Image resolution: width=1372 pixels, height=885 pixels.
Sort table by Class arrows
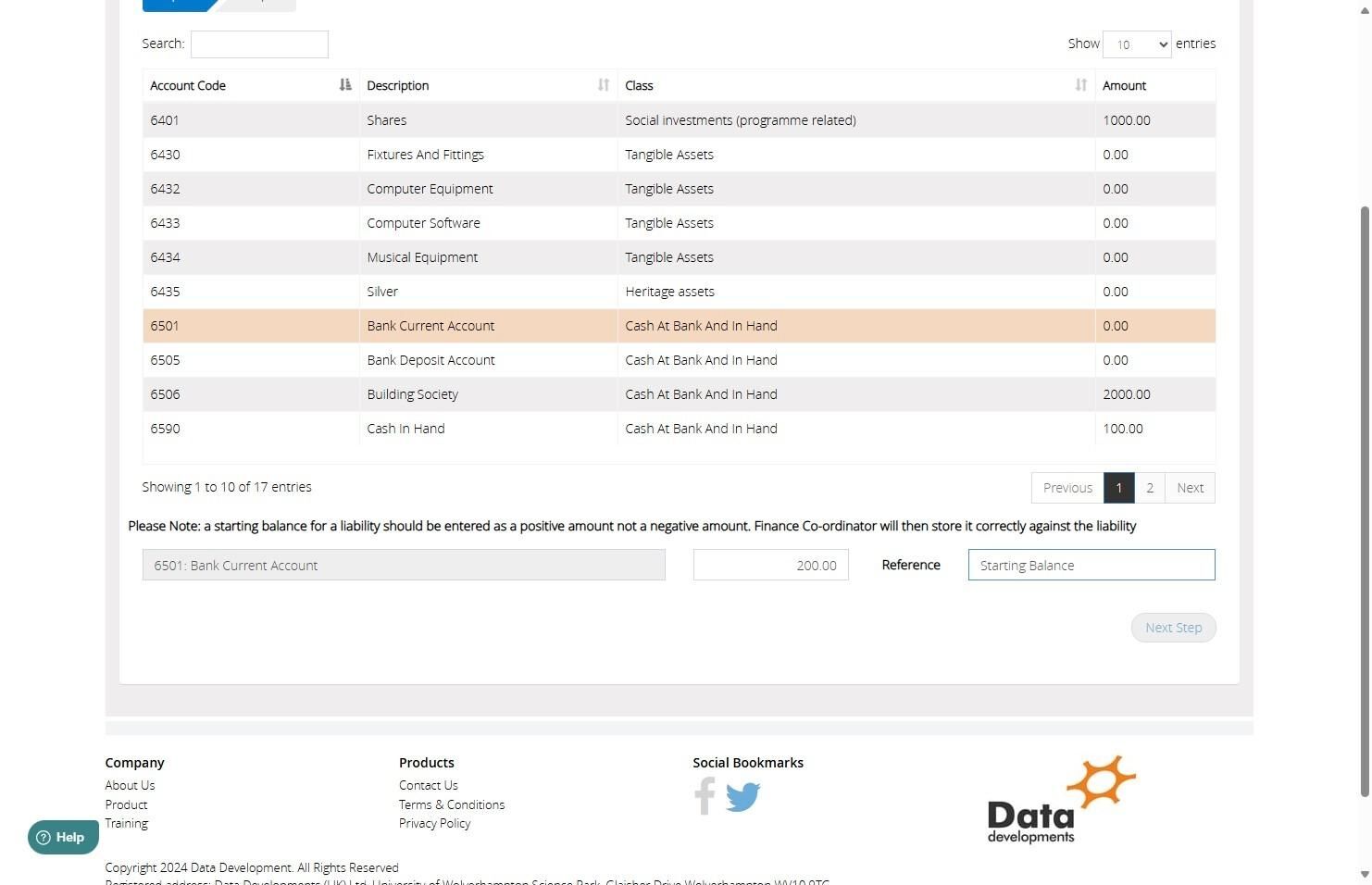1080,85
